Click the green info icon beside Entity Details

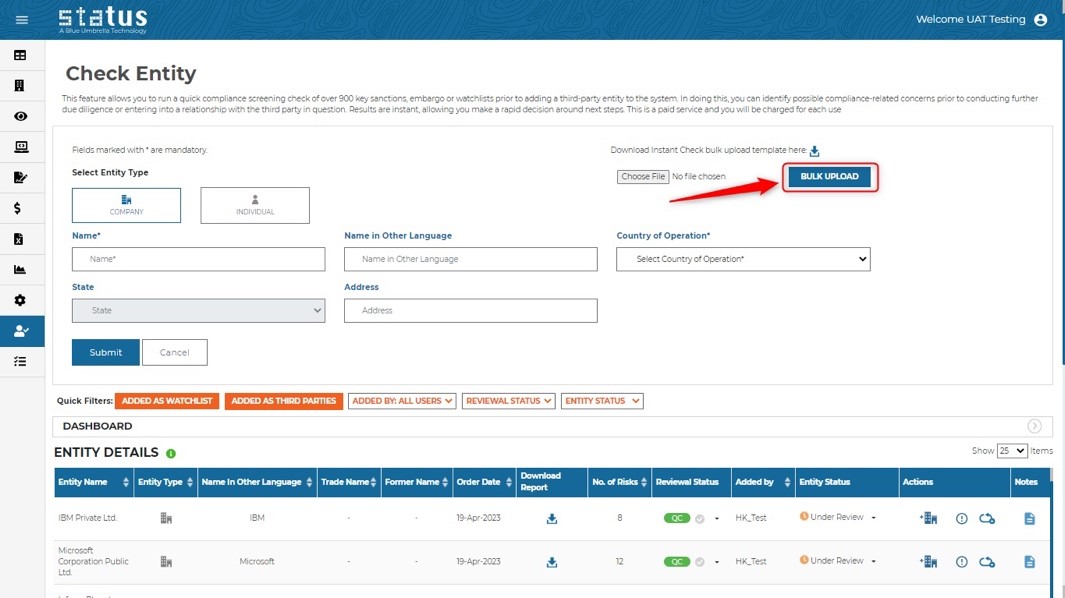171,454
